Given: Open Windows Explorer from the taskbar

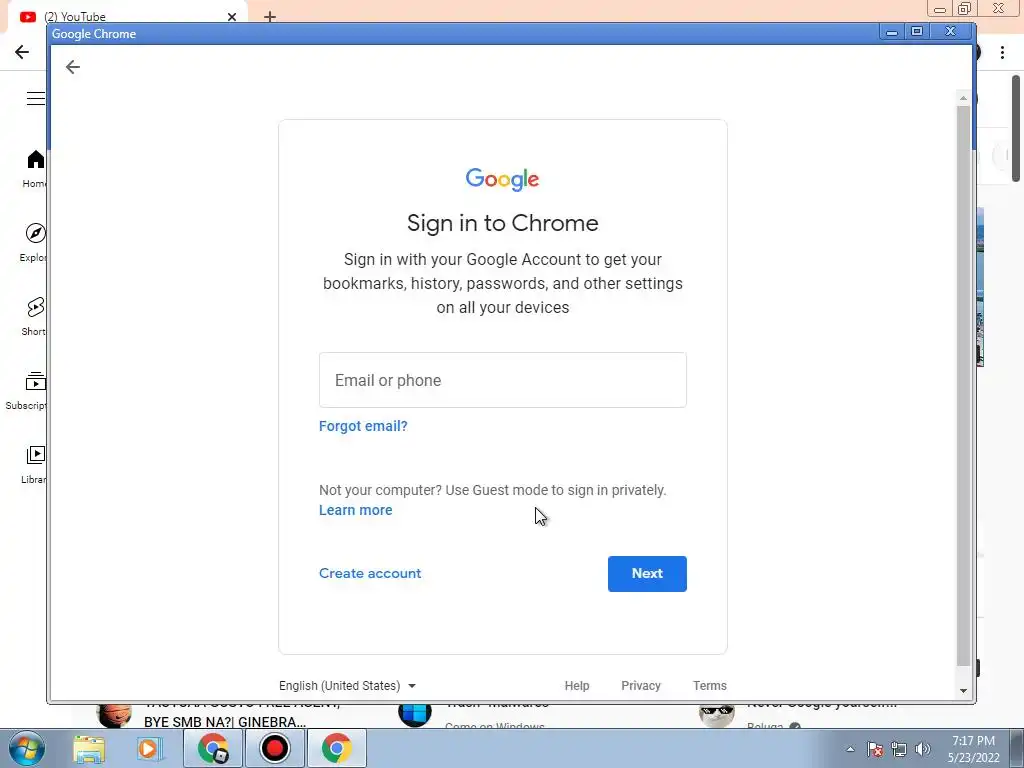Looking at the screenshot, I should click(x=89, y=748).
